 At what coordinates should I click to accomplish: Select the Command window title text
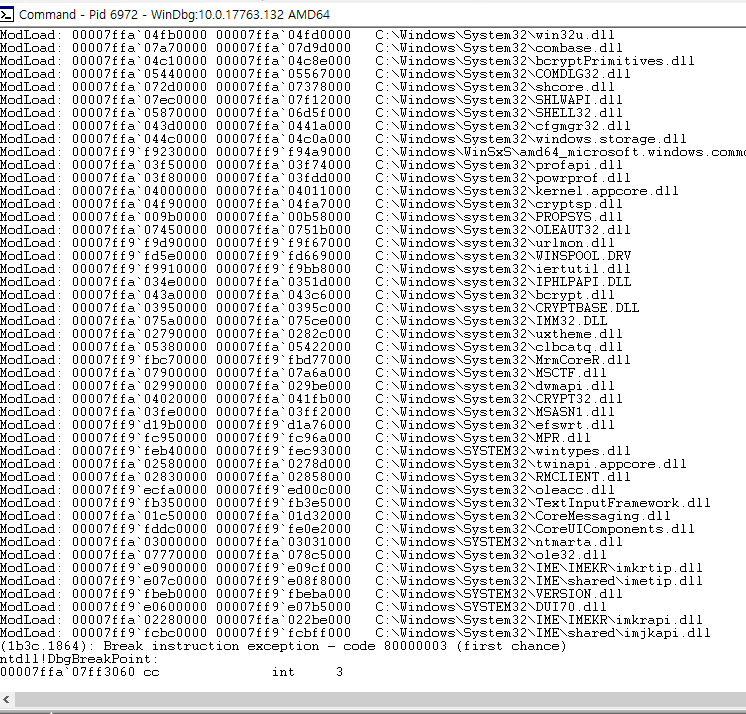(x=174, y=15)
